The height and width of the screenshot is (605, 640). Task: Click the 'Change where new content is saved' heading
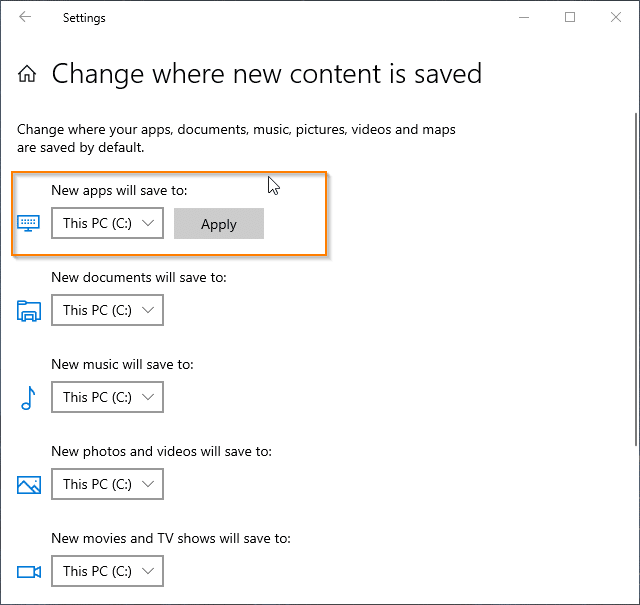pyautogui.click(x=267, y=74)
